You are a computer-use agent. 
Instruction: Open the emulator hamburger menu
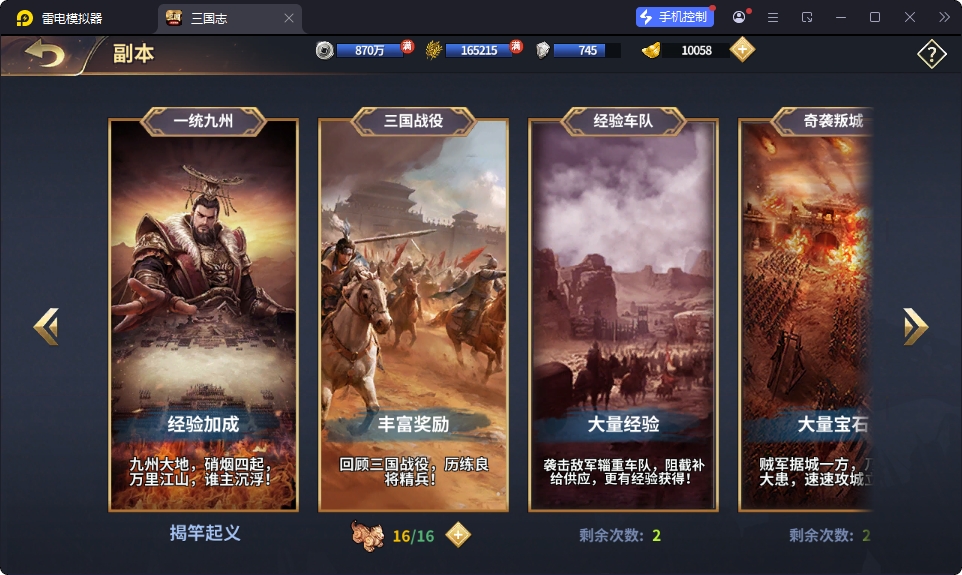tap(773, 18)
